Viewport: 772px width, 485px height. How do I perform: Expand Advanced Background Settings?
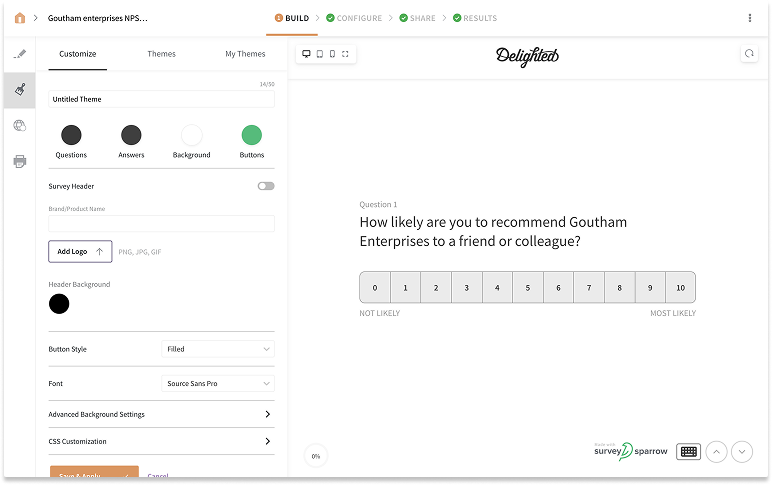161,414
